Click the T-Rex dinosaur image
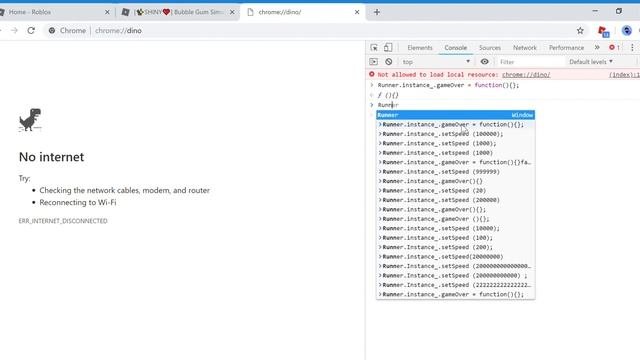640x360 pixels. pyautogui.click(x=30, y=120)
